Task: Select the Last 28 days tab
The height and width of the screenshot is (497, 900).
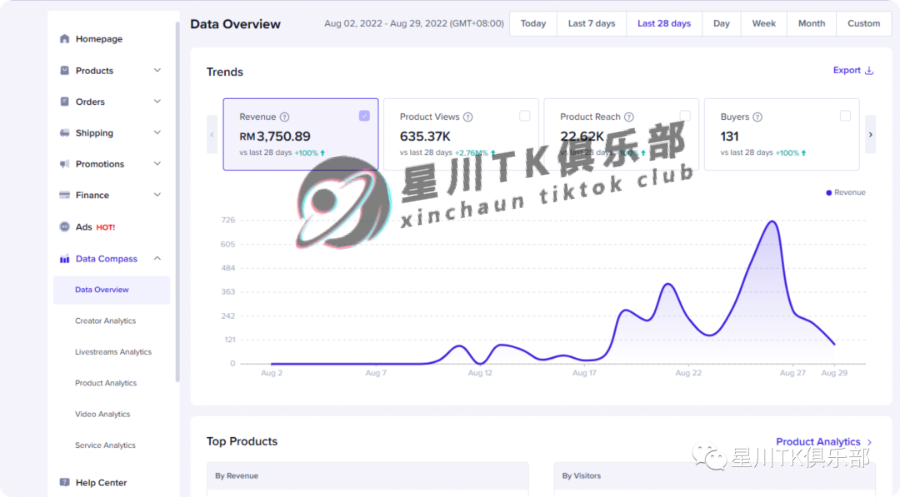Action: (x=664, y=24)
